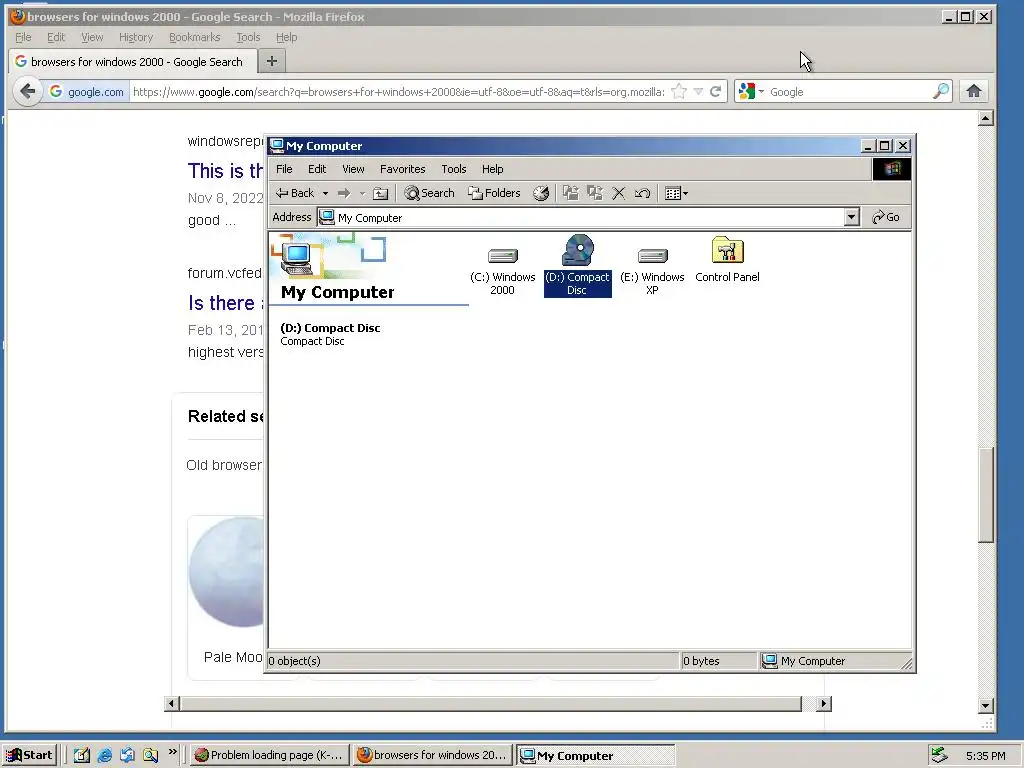Click page horizontal scrollbar left arrow
The image size is (1024, 768).
172,703
